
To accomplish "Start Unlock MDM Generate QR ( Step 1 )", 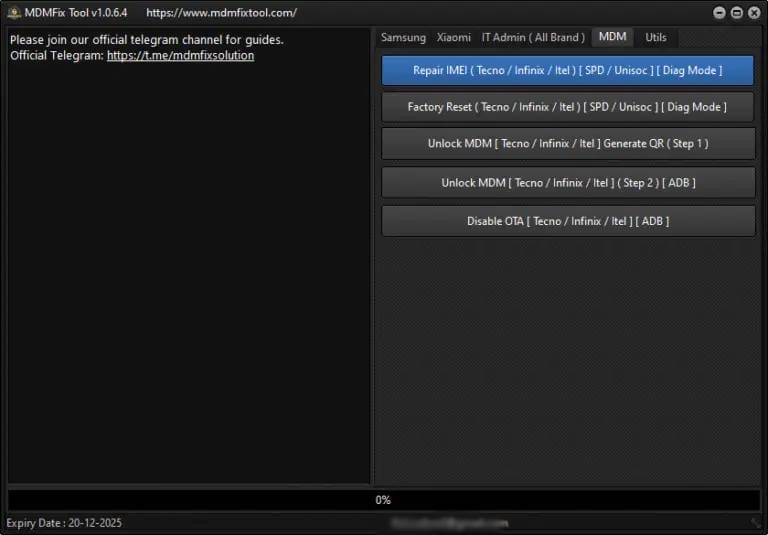I will click(x=567, y=143).
